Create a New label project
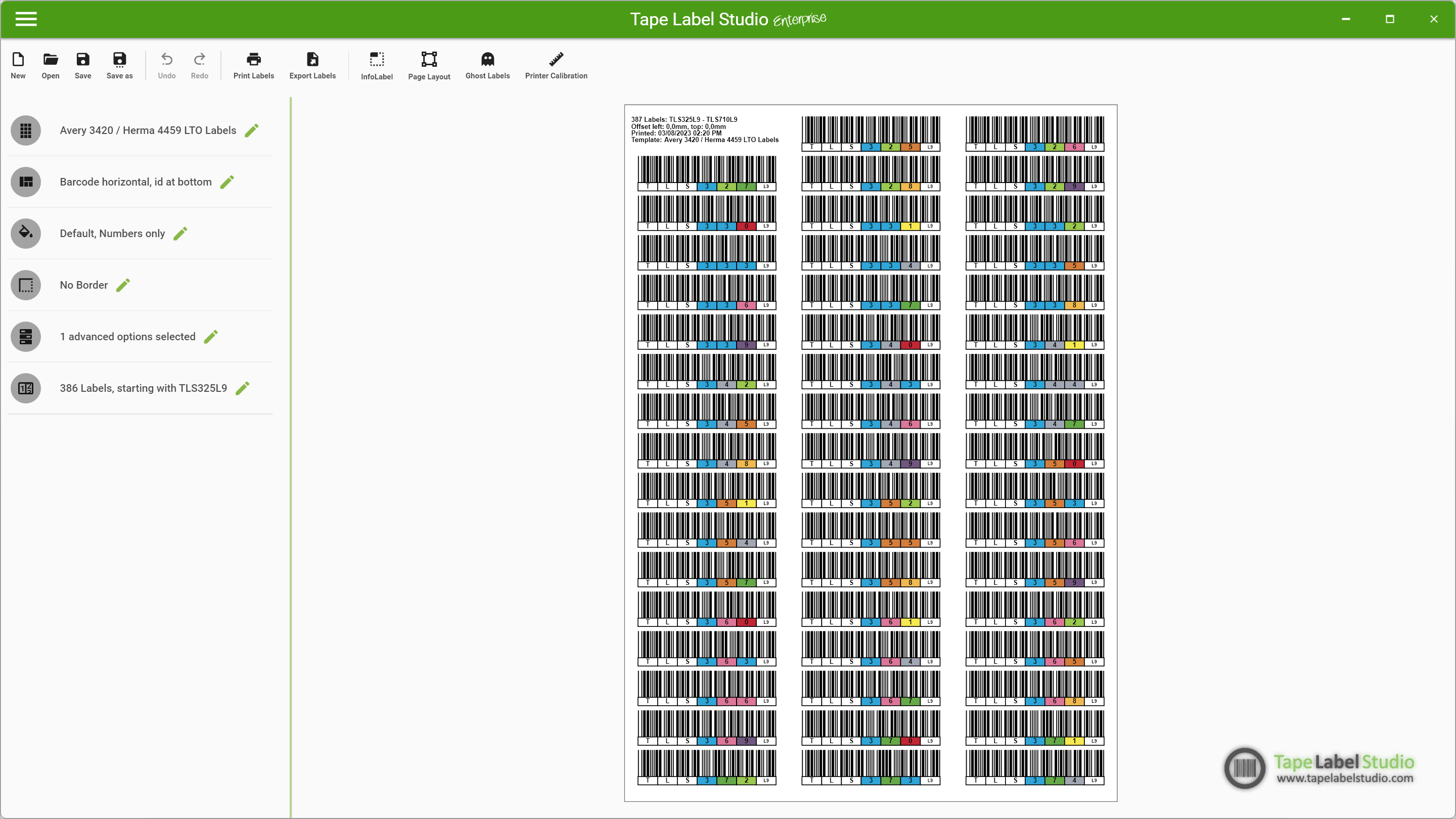1456x819 pixels. (18, 66)
